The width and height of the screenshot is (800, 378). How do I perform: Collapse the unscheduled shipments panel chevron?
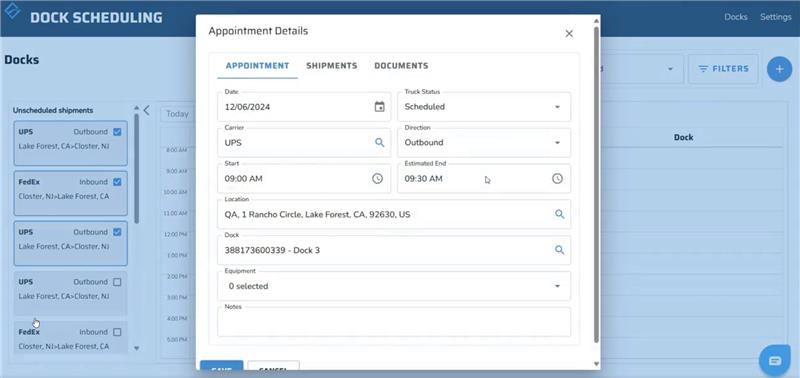[x=146, y=110]
